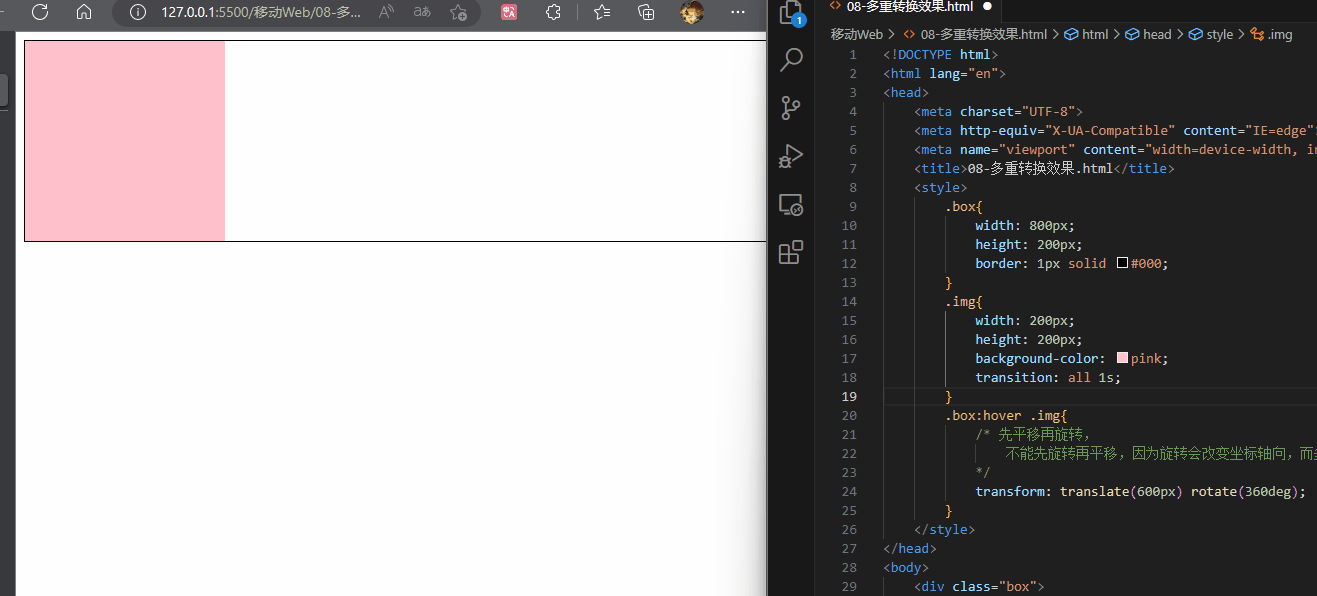Refresh the browser page

[x=40, y=12]
